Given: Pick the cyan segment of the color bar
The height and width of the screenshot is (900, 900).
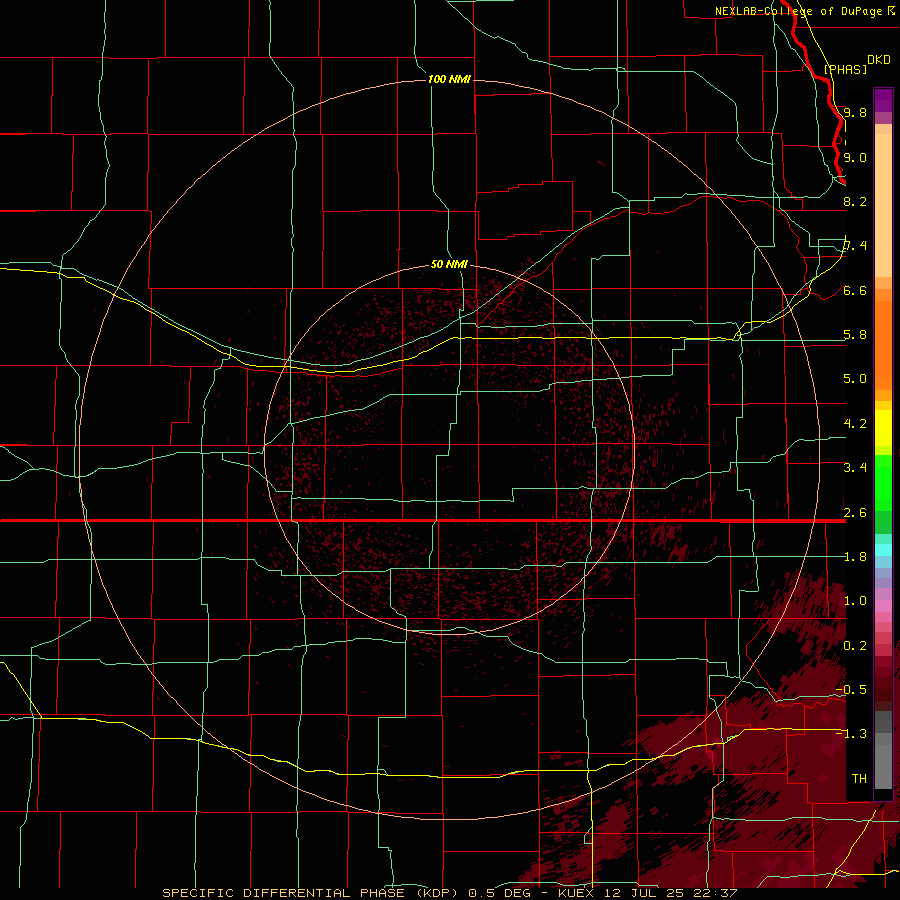Looking at the screenshot, I should click(883, 550).
